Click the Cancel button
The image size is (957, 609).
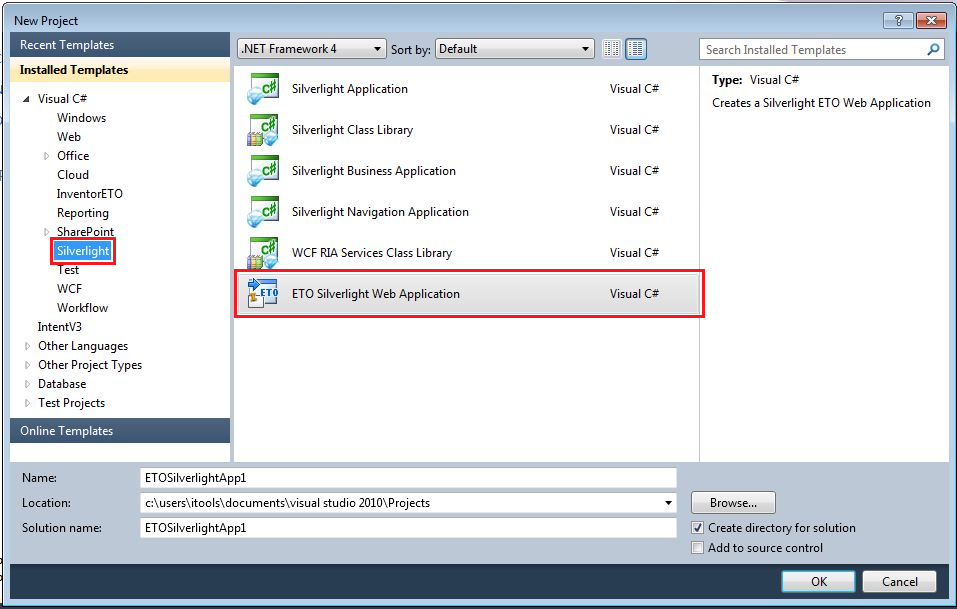(899, 582)
